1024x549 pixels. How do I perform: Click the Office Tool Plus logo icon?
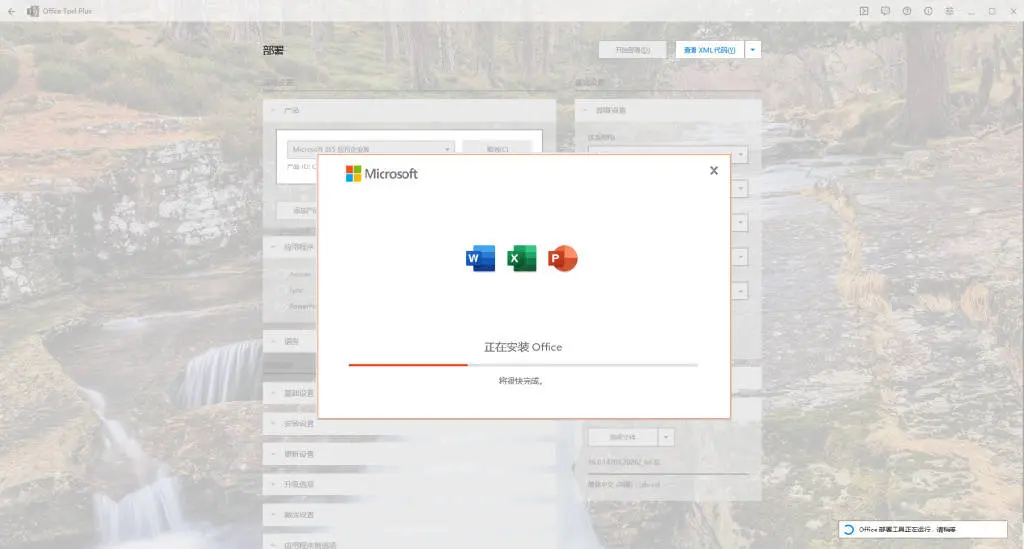pos(33,11)
